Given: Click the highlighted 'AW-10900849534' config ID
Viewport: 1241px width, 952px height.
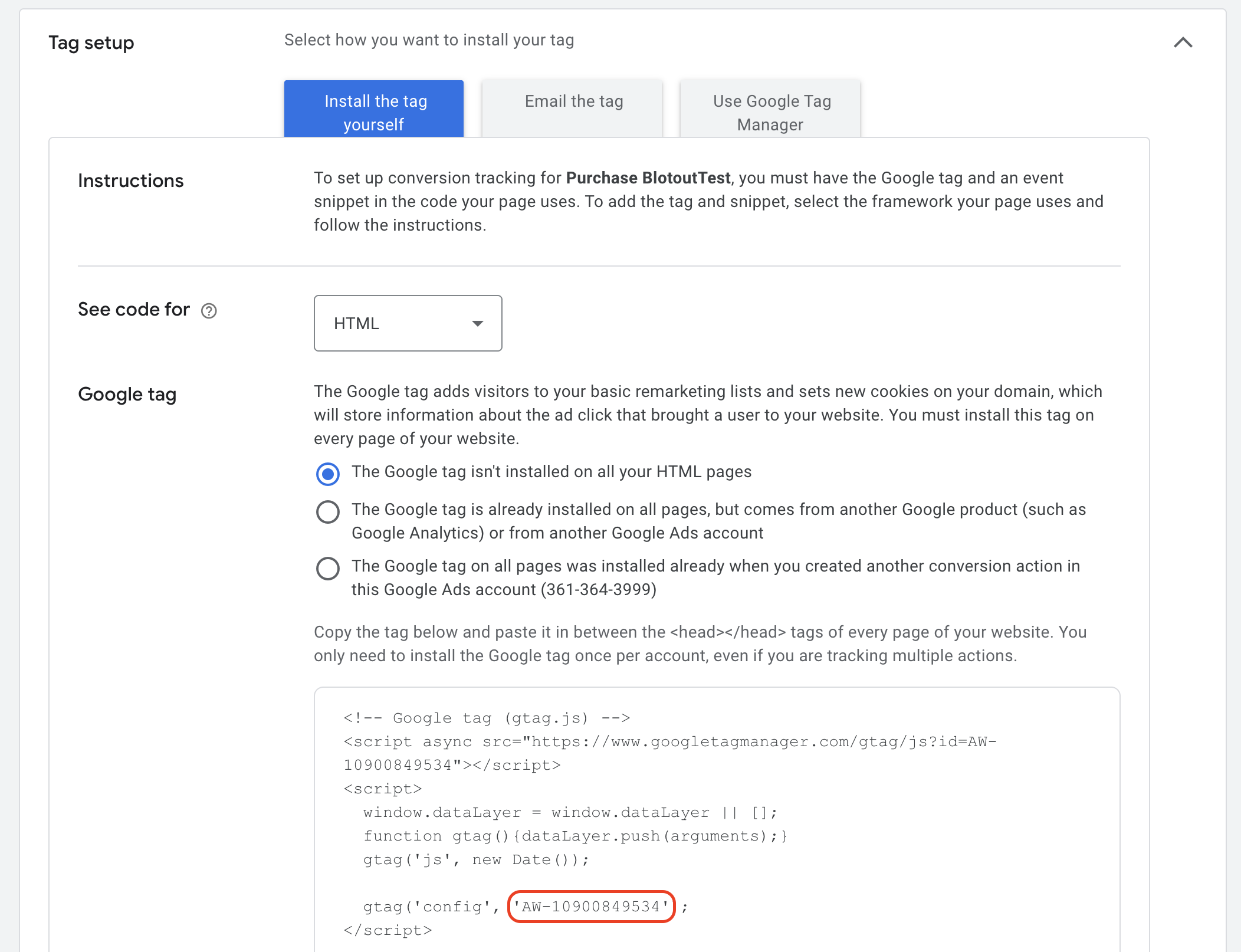Looking at the screenshot, I should click(591, 907).
